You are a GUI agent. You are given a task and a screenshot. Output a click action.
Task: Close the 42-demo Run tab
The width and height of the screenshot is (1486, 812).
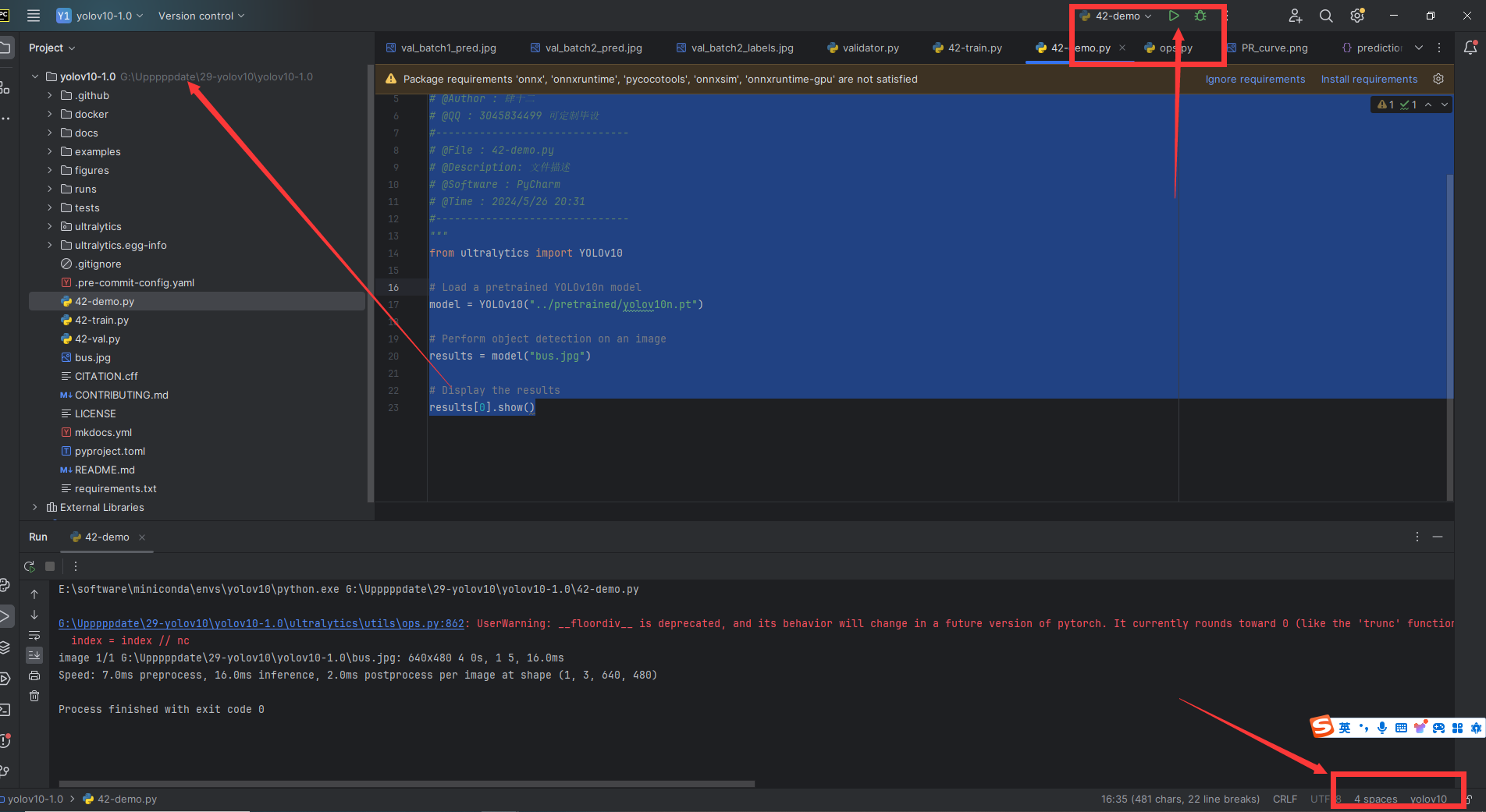point(142,537)
